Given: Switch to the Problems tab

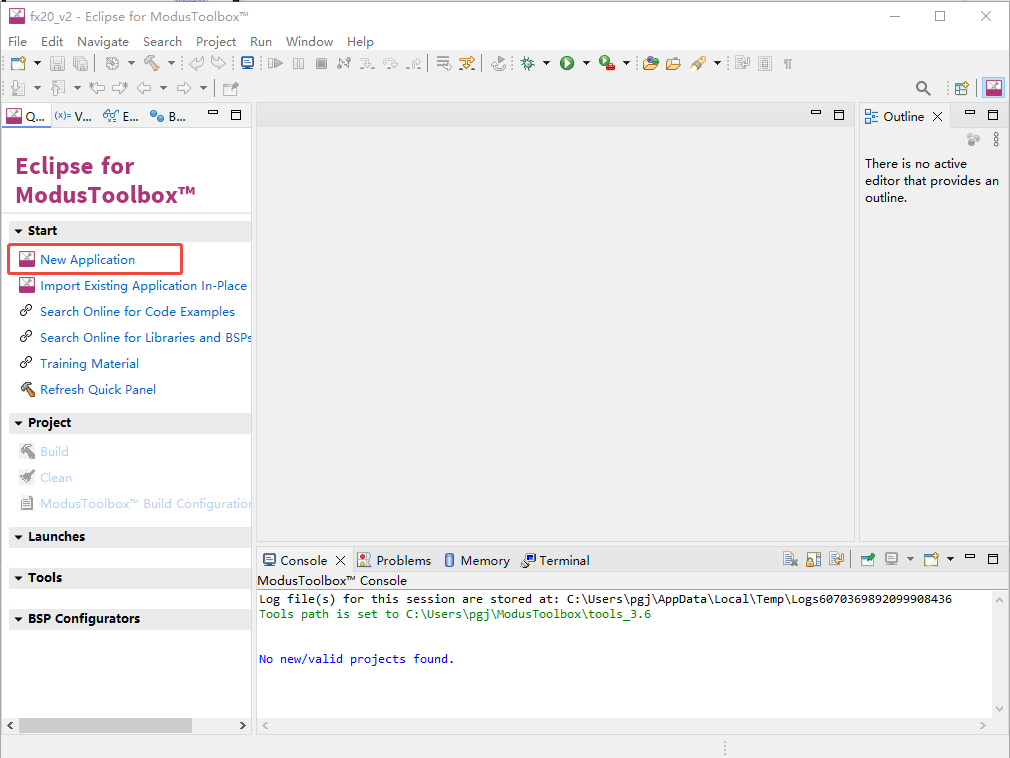Looking at the screenshot, I should click(x=394, y=560).
